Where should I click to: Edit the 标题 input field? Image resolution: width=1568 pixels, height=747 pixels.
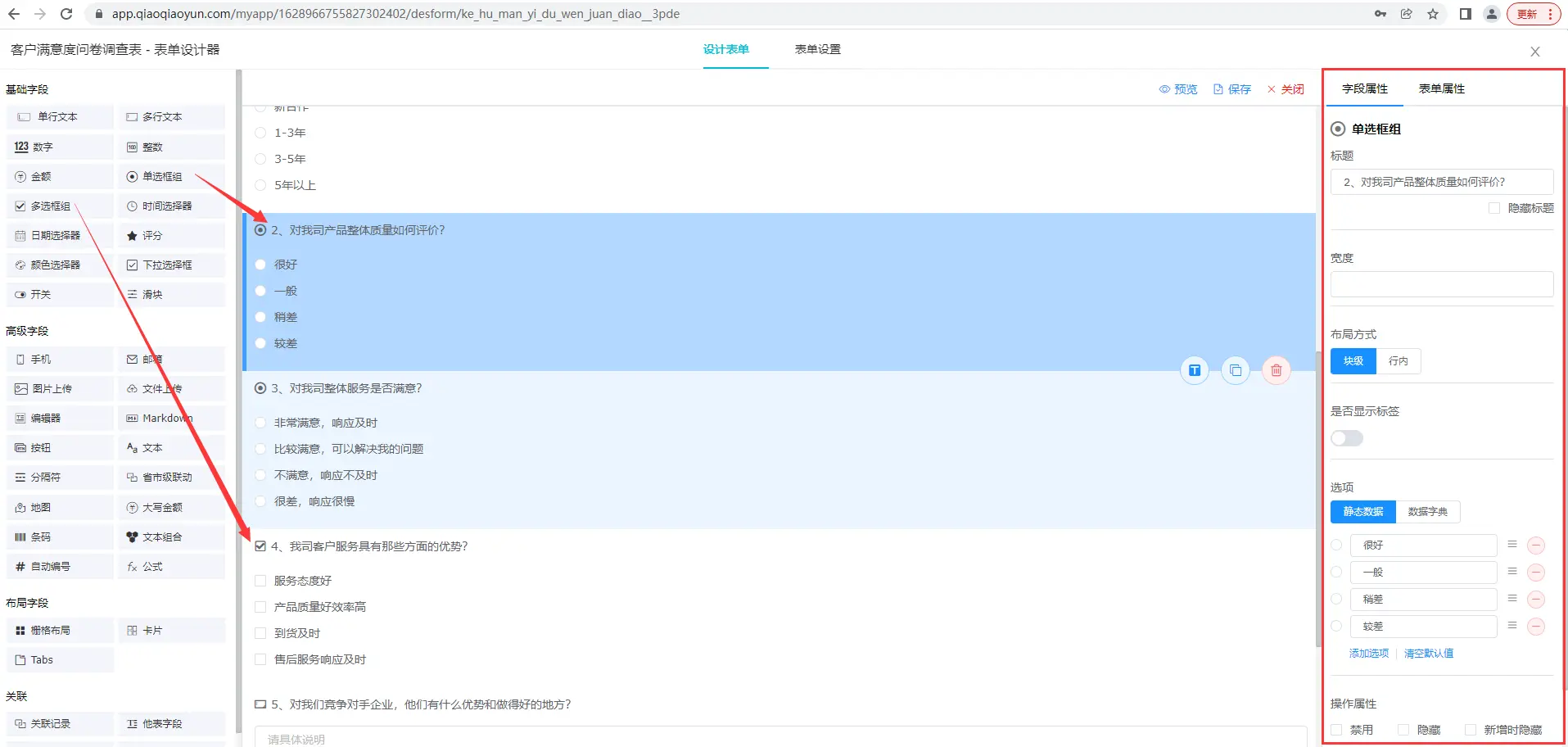tap(1442, 182)
